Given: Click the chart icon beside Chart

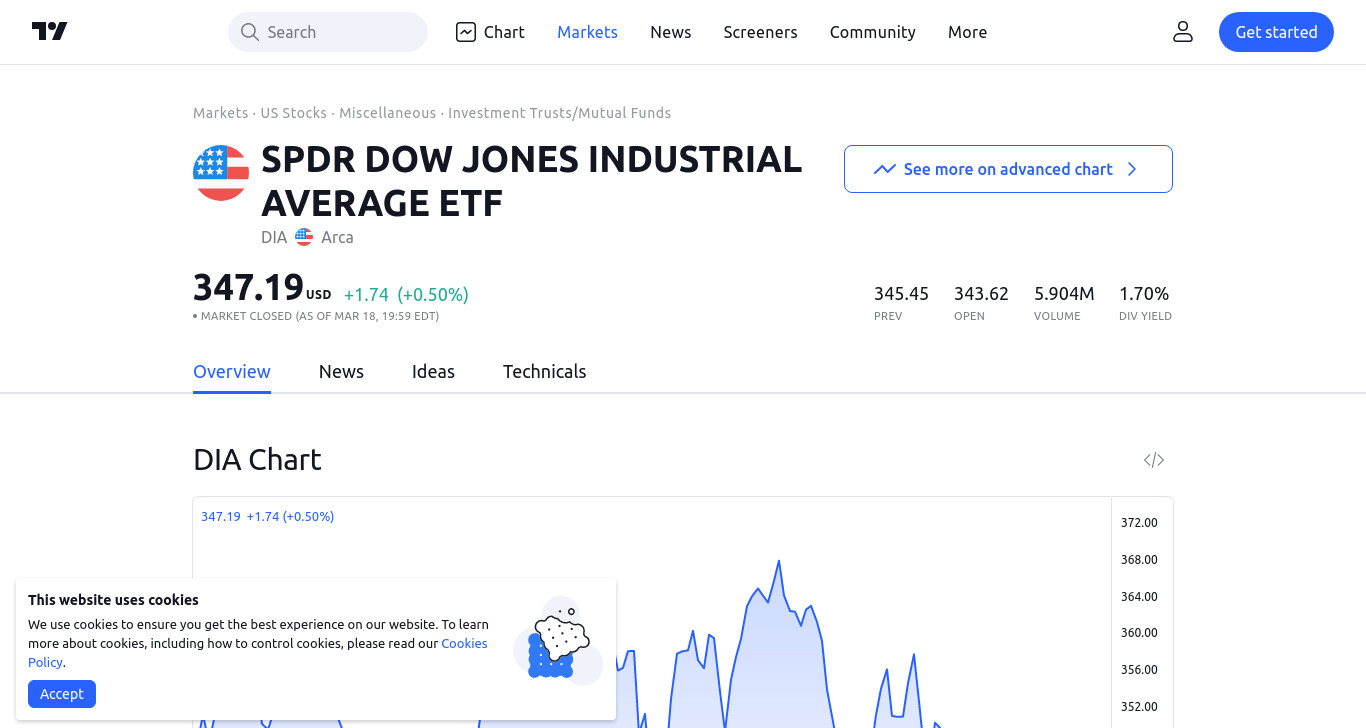Looking at the screenshot, I should point(465,32).
